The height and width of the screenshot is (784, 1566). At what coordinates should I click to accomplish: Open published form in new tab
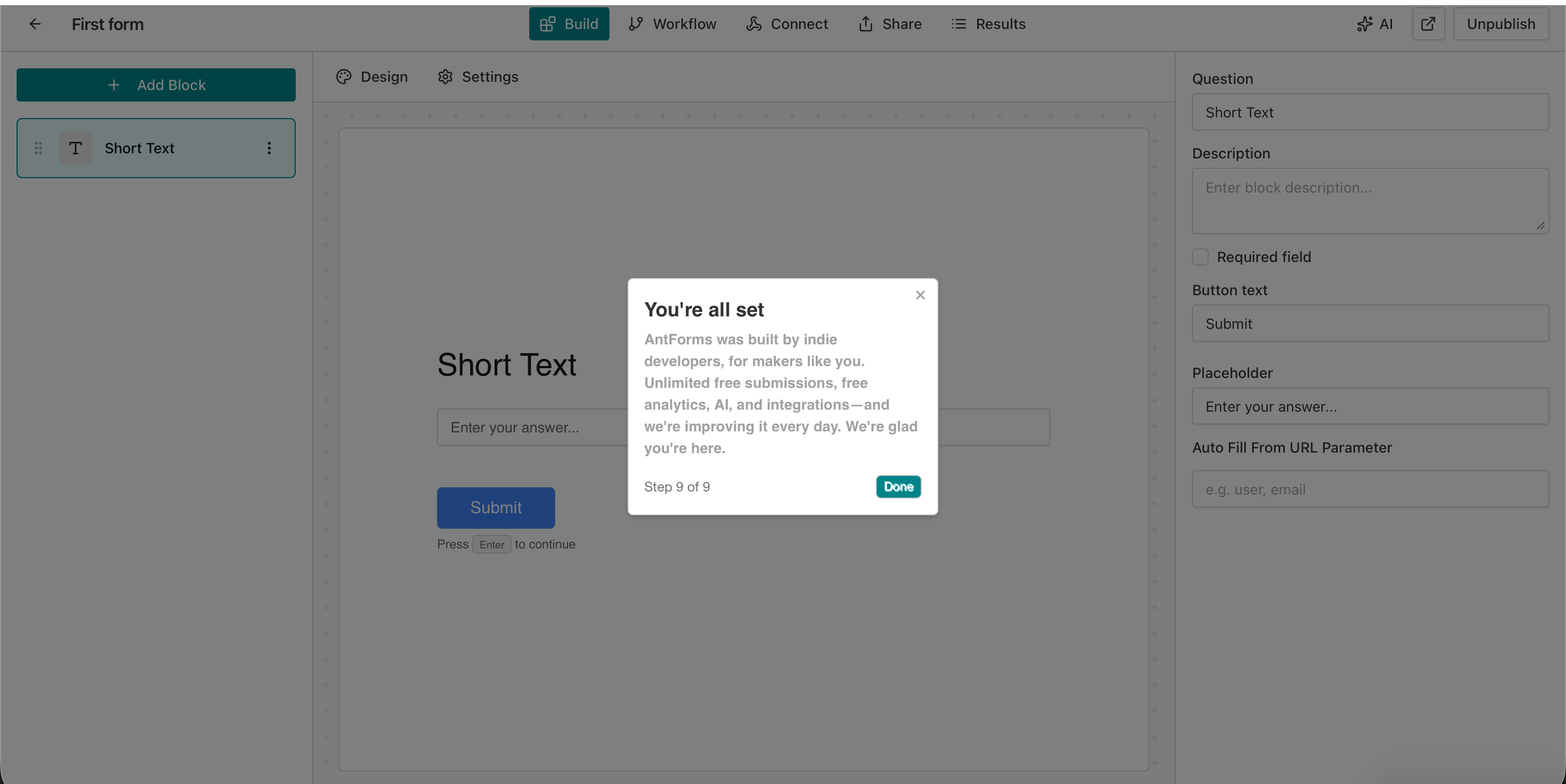(1428, 24)
